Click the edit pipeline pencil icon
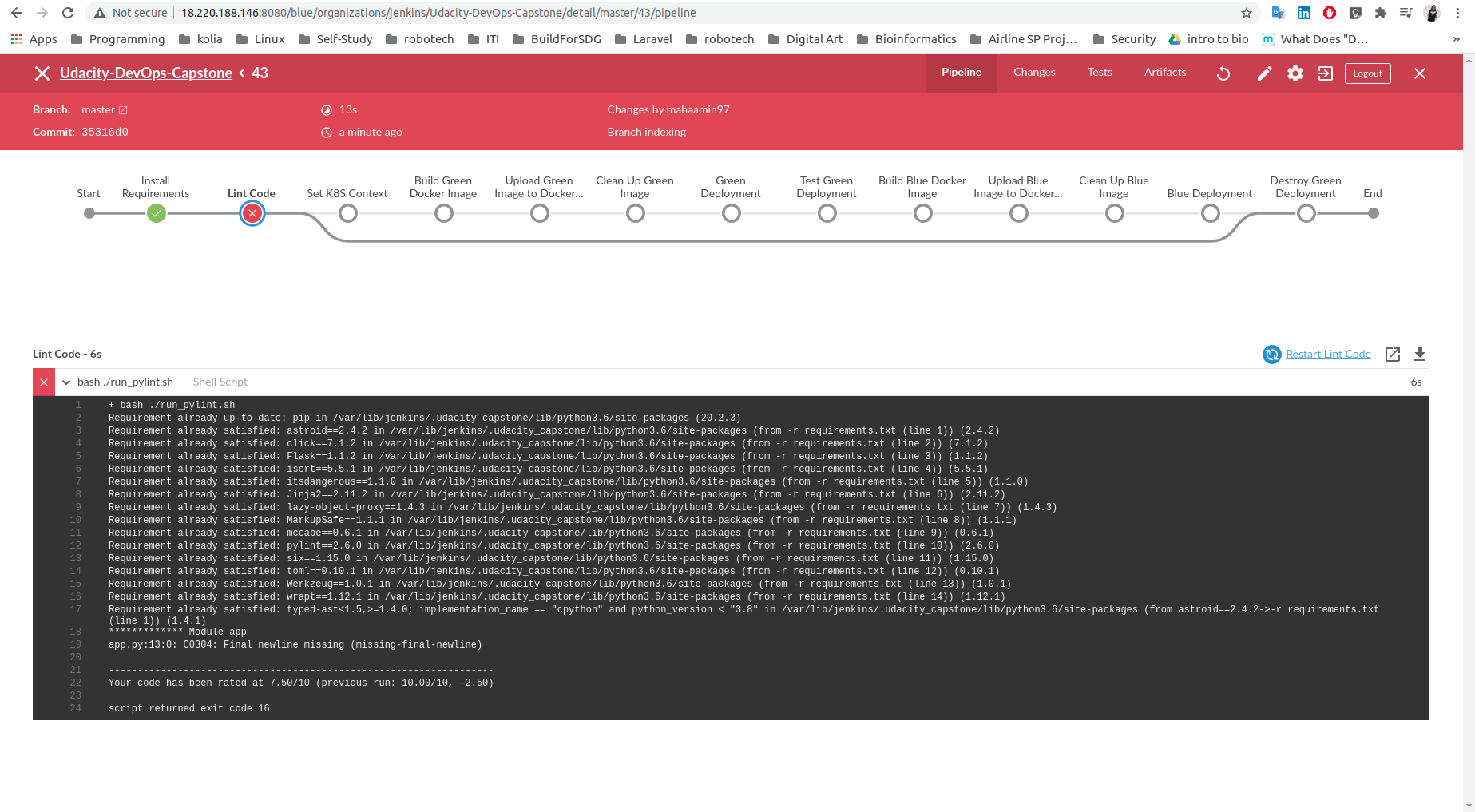1475x812 pixels. [1264, 73]
